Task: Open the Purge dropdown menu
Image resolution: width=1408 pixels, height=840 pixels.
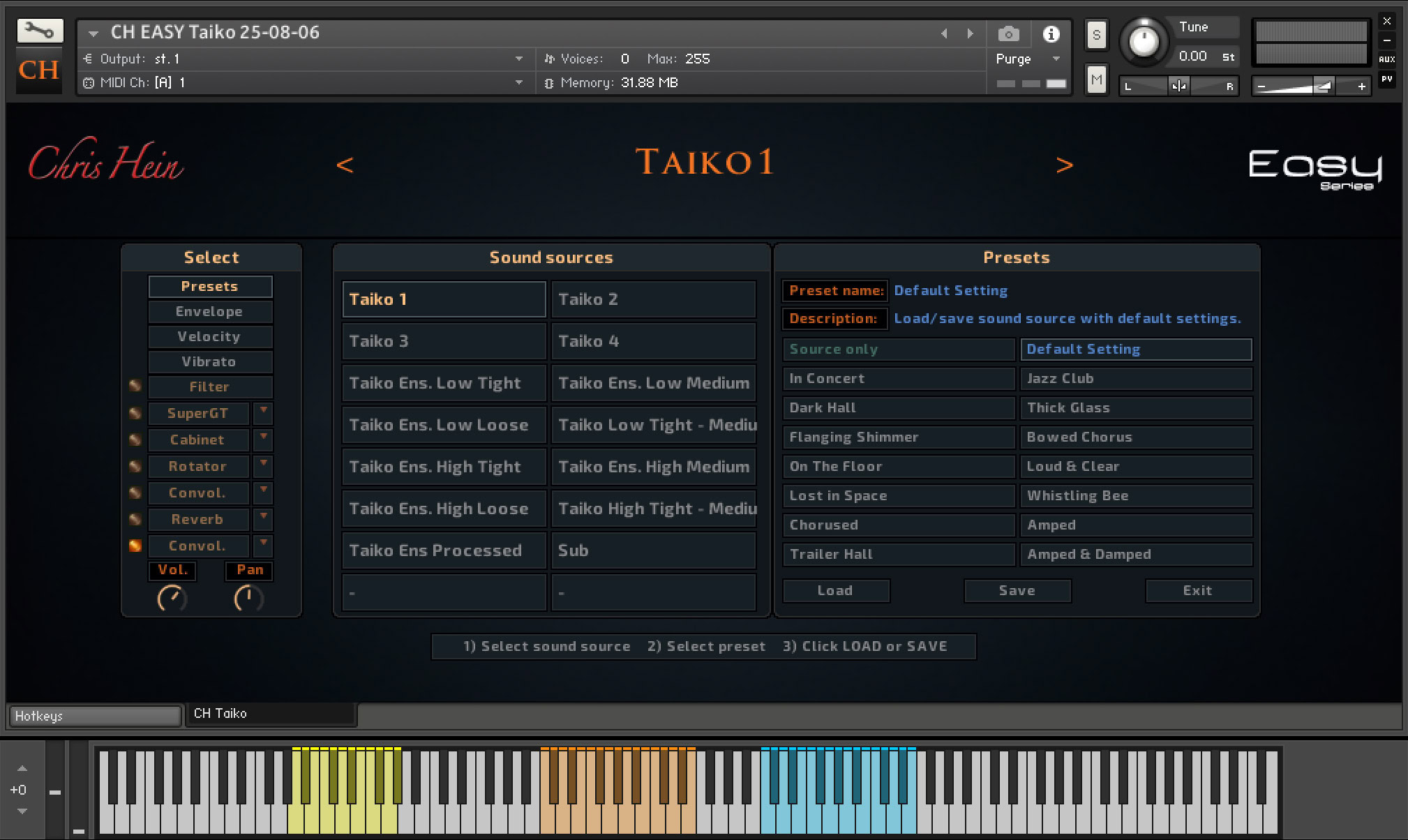Action: 1056,59
